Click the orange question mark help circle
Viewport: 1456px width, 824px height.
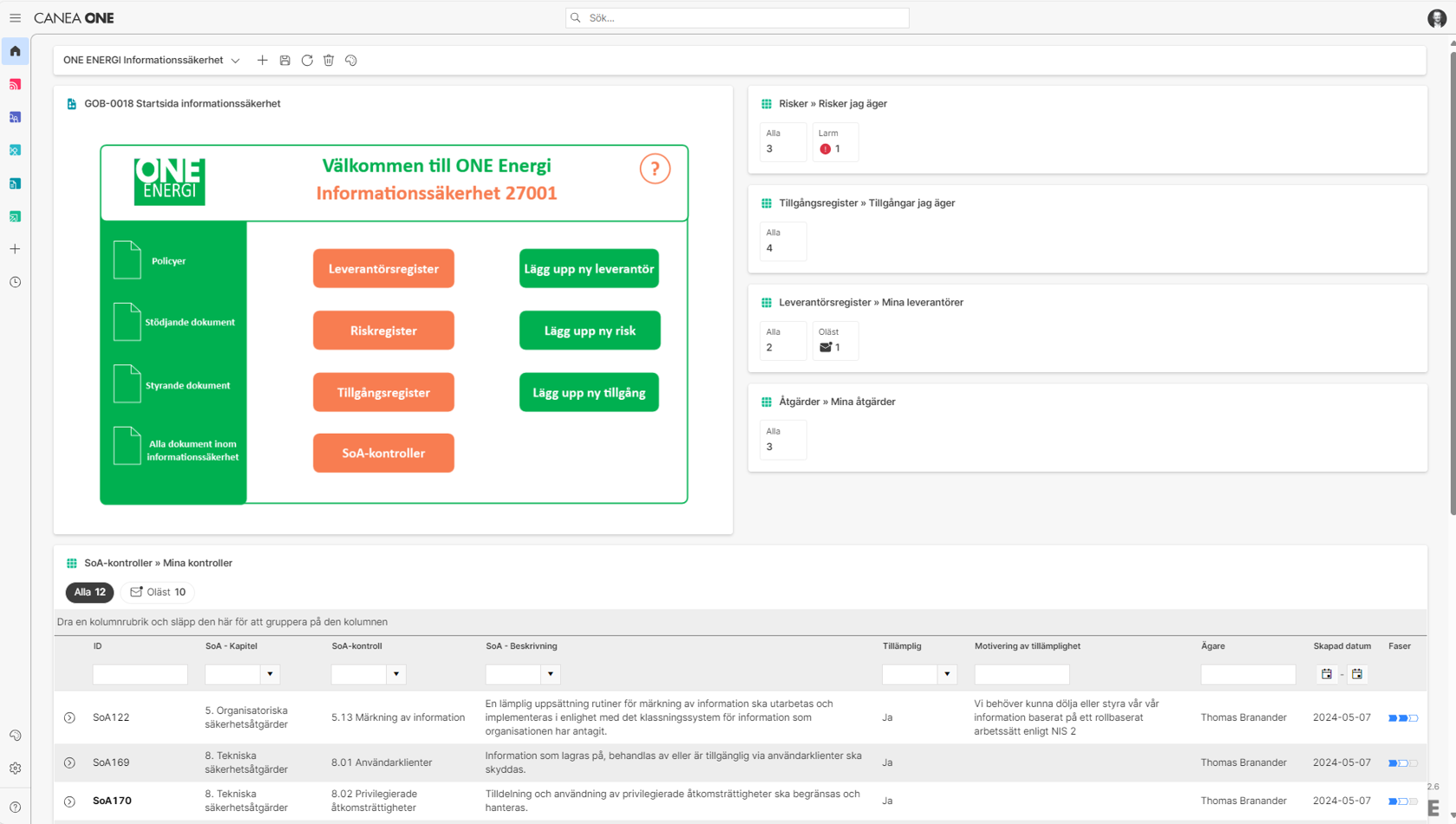655,168
